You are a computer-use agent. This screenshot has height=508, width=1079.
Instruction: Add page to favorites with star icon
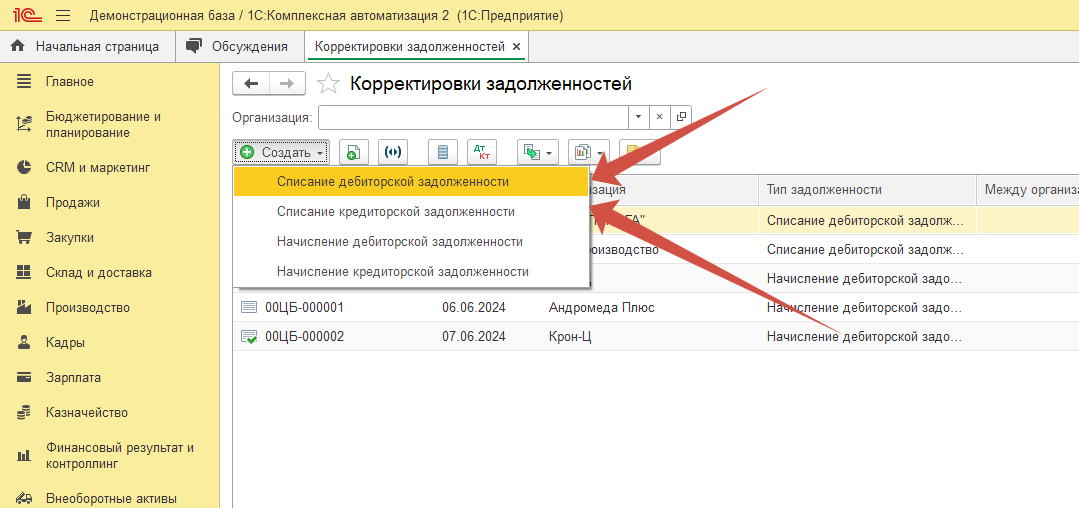pos(329,84)
